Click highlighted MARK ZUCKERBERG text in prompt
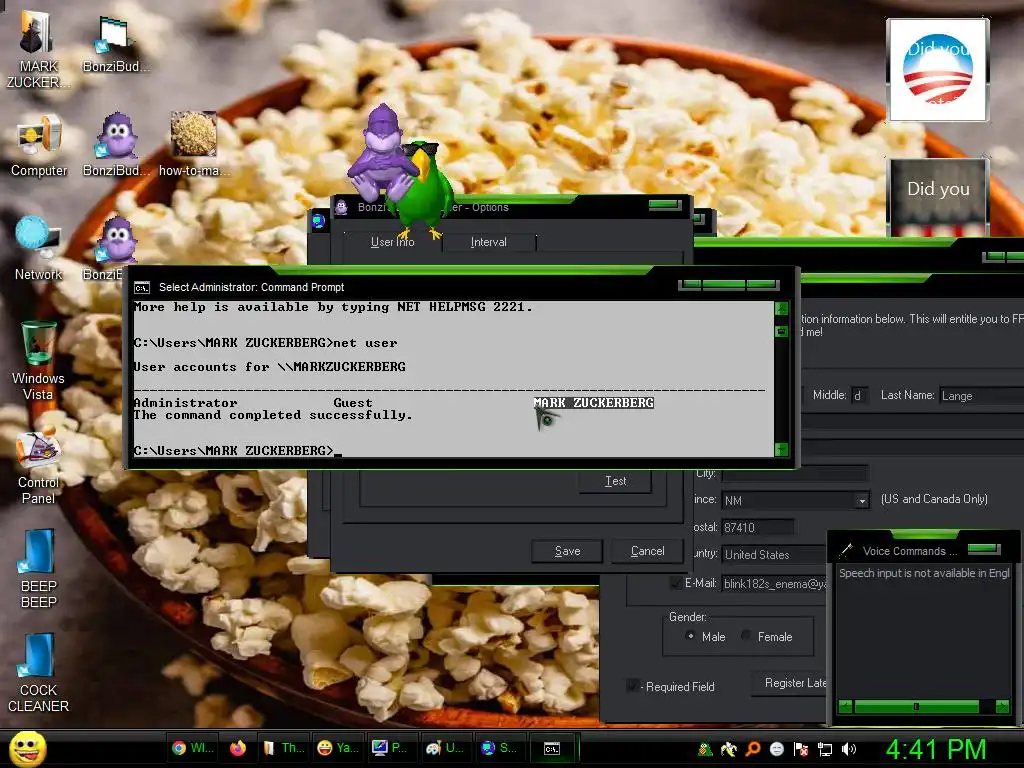 594,403
